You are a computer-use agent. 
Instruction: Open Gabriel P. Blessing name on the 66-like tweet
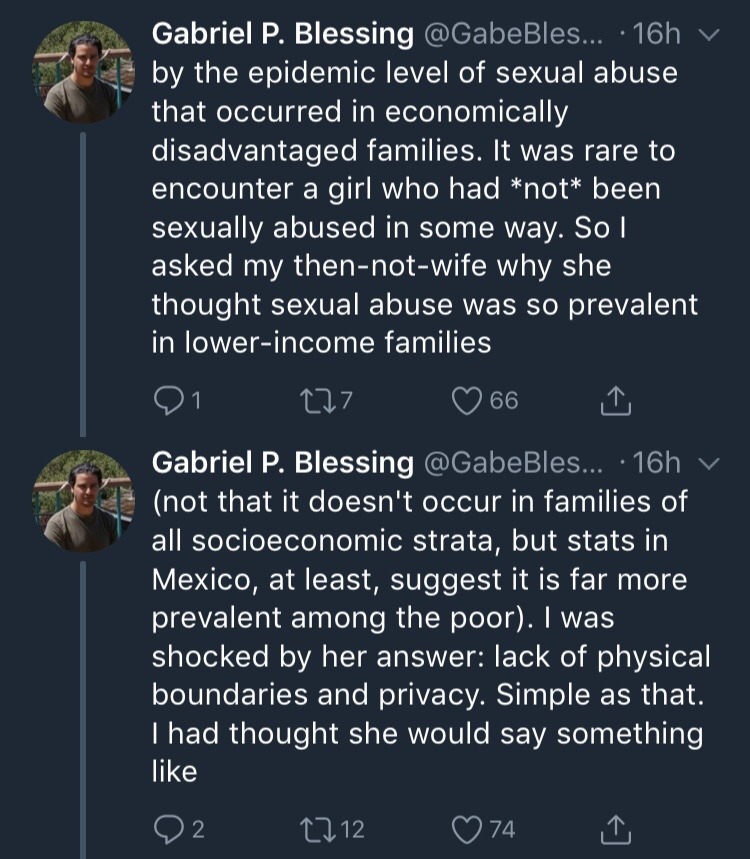tap(283, 35)
